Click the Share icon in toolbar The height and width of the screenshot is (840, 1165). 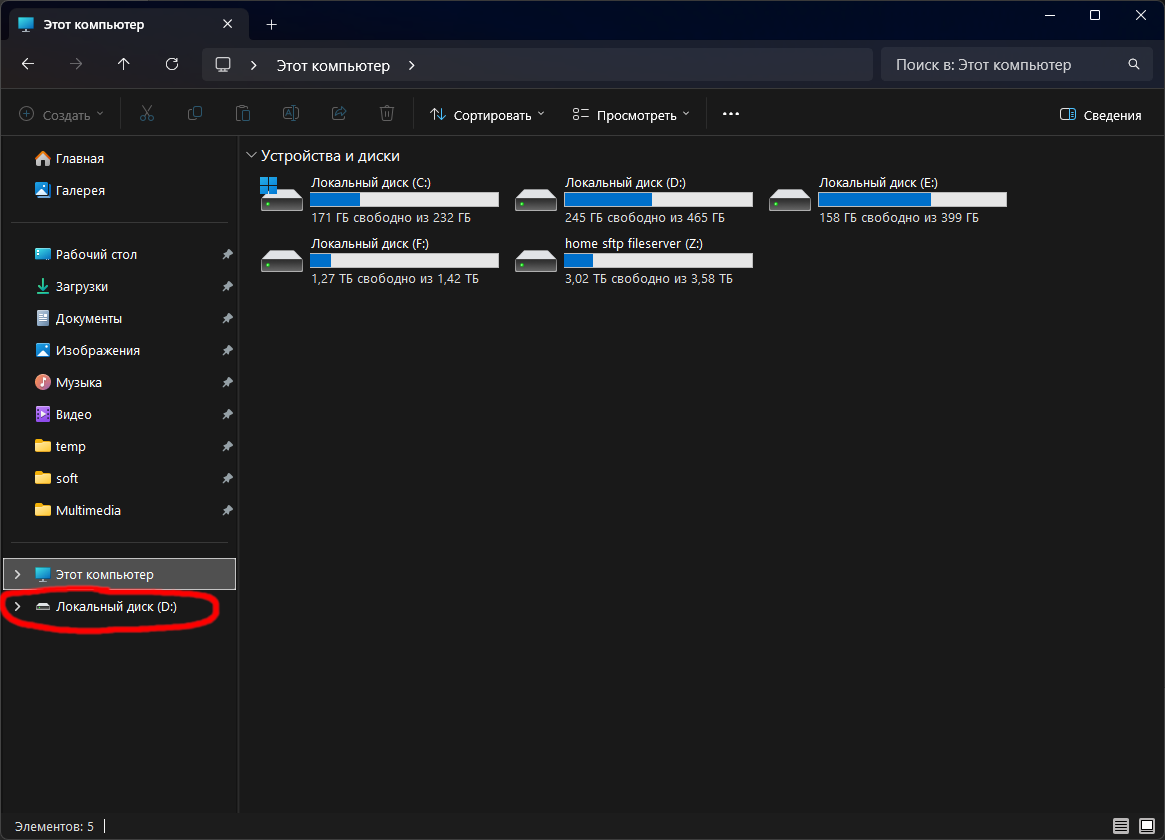click(x=339, y=114)
